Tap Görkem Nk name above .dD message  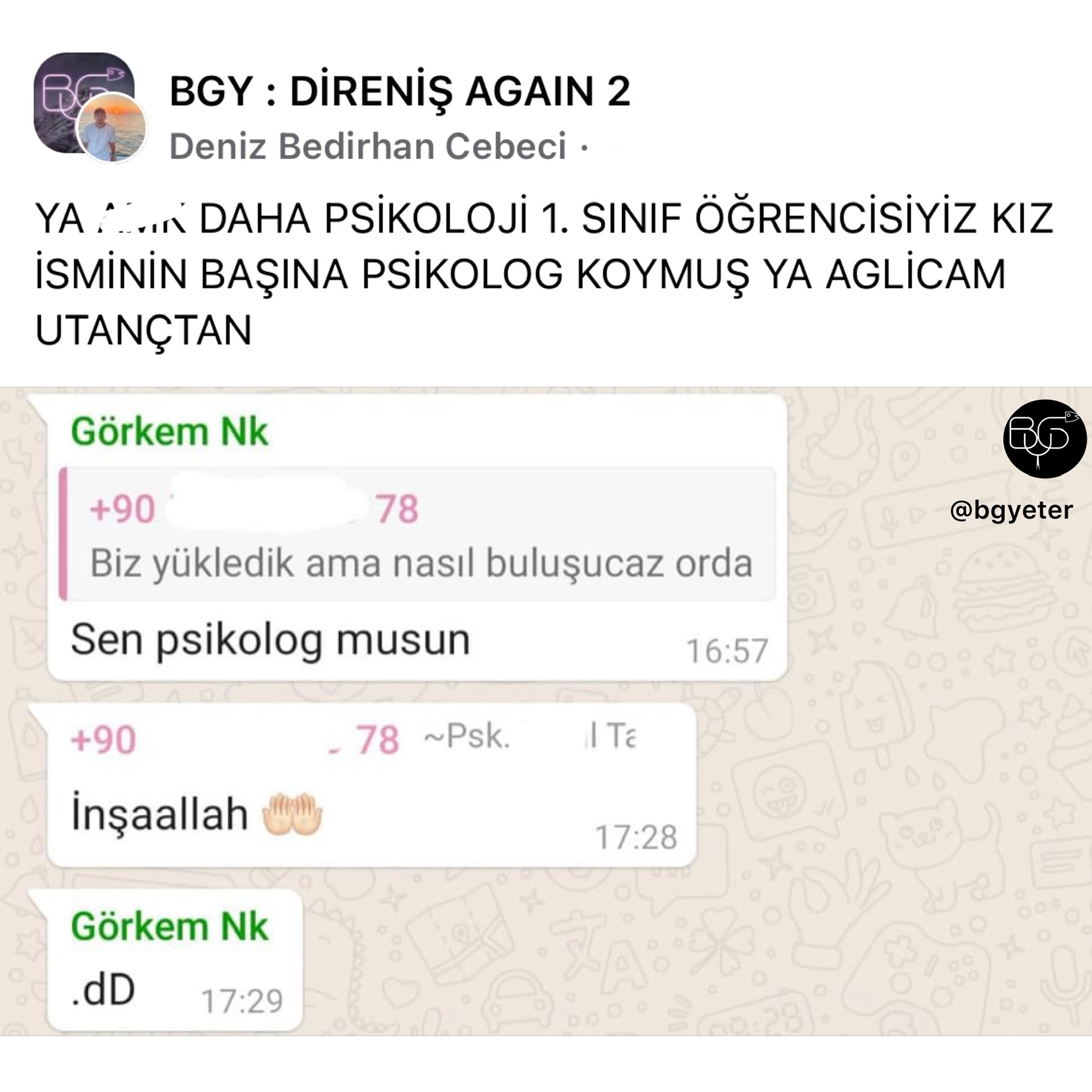tap(169, 926)
